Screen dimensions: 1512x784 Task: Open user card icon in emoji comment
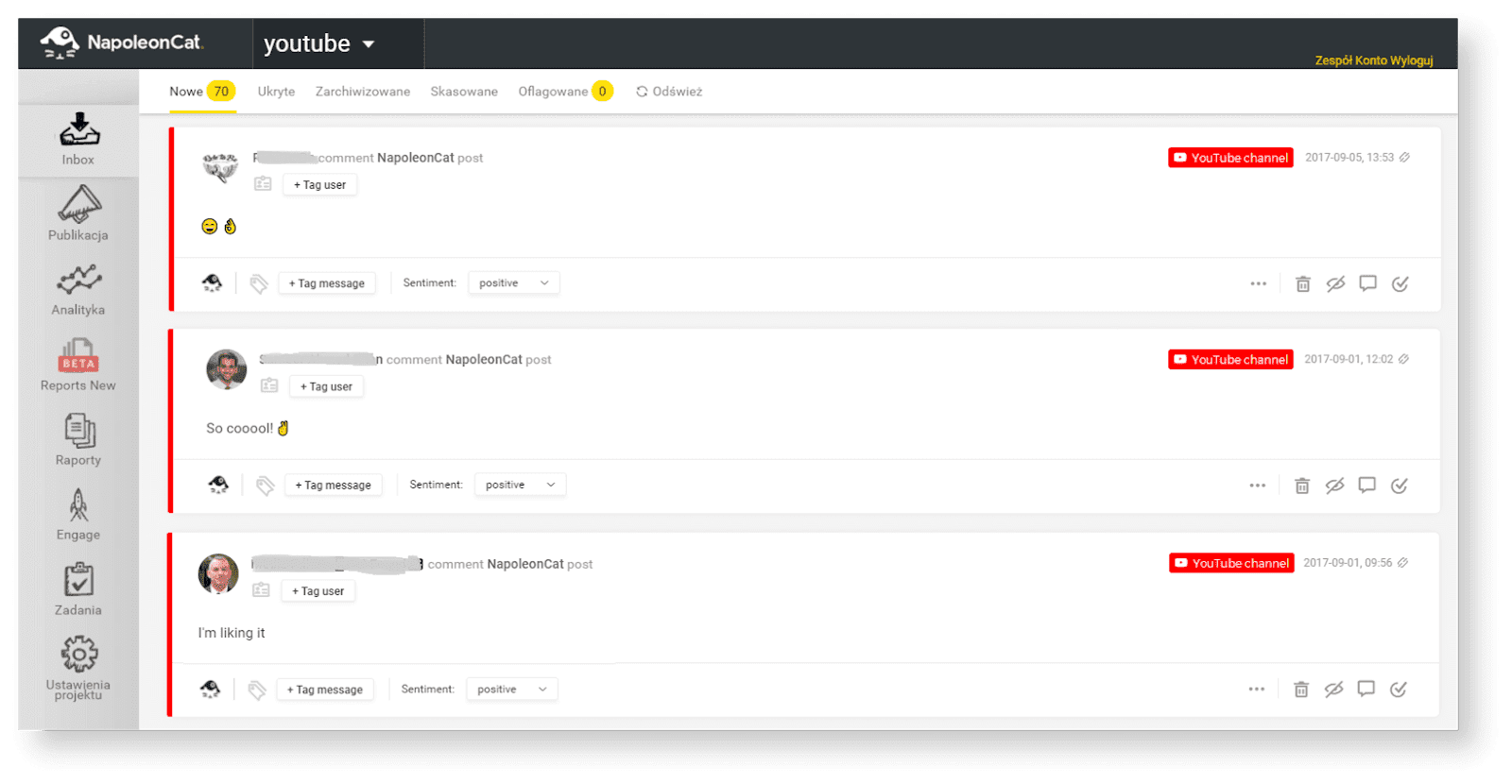coord(263,184)
